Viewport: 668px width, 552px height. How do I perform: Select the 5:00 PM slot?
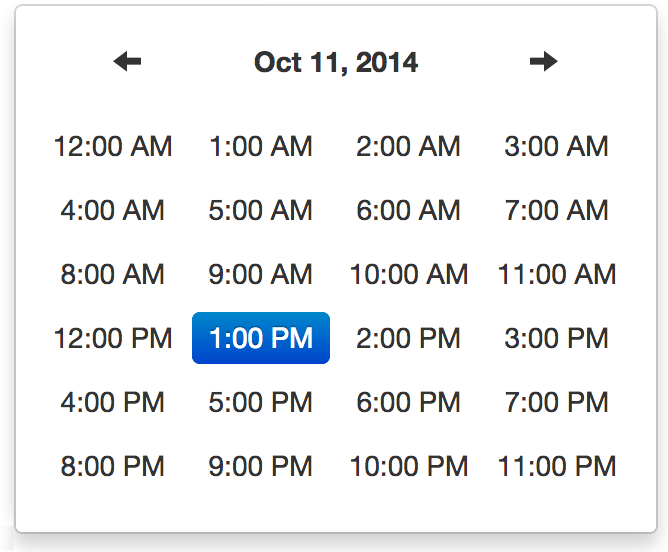[261, 402]
